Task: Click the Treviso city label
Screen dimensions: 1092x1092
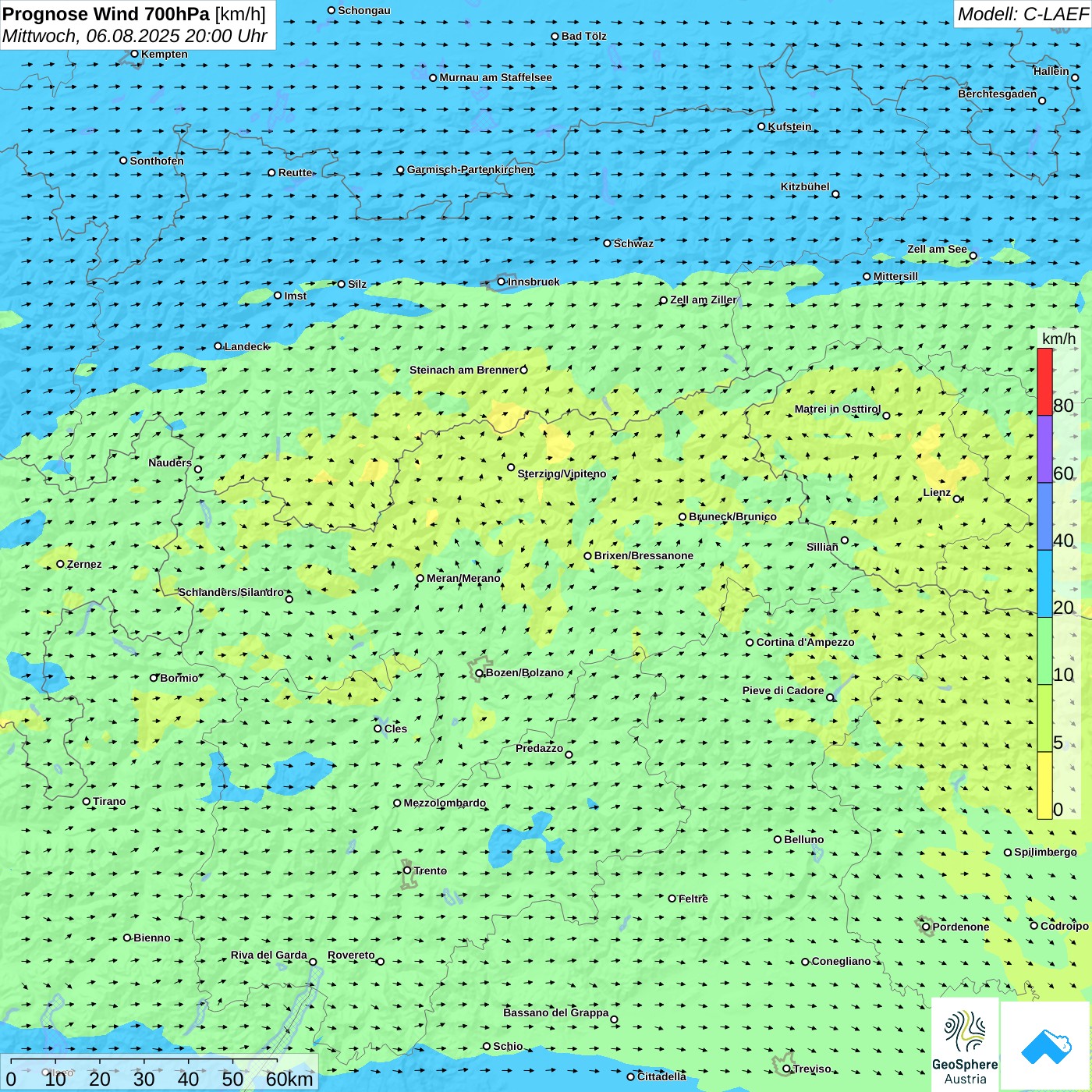Action: [x=812, y=1069]
